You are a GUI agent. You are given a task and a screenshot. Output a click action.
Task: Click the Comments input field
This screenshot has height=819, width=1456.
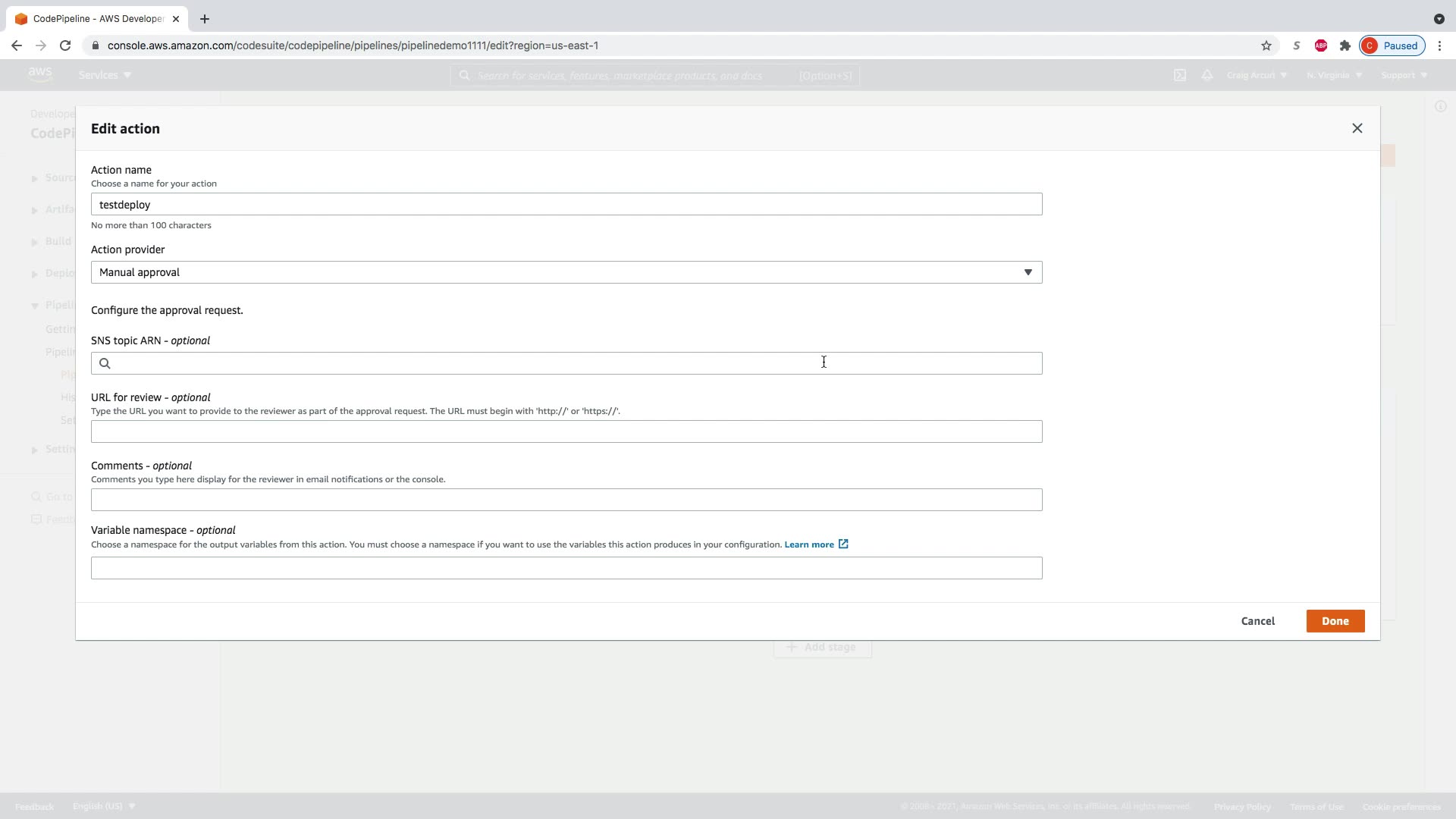pos(566,500)
